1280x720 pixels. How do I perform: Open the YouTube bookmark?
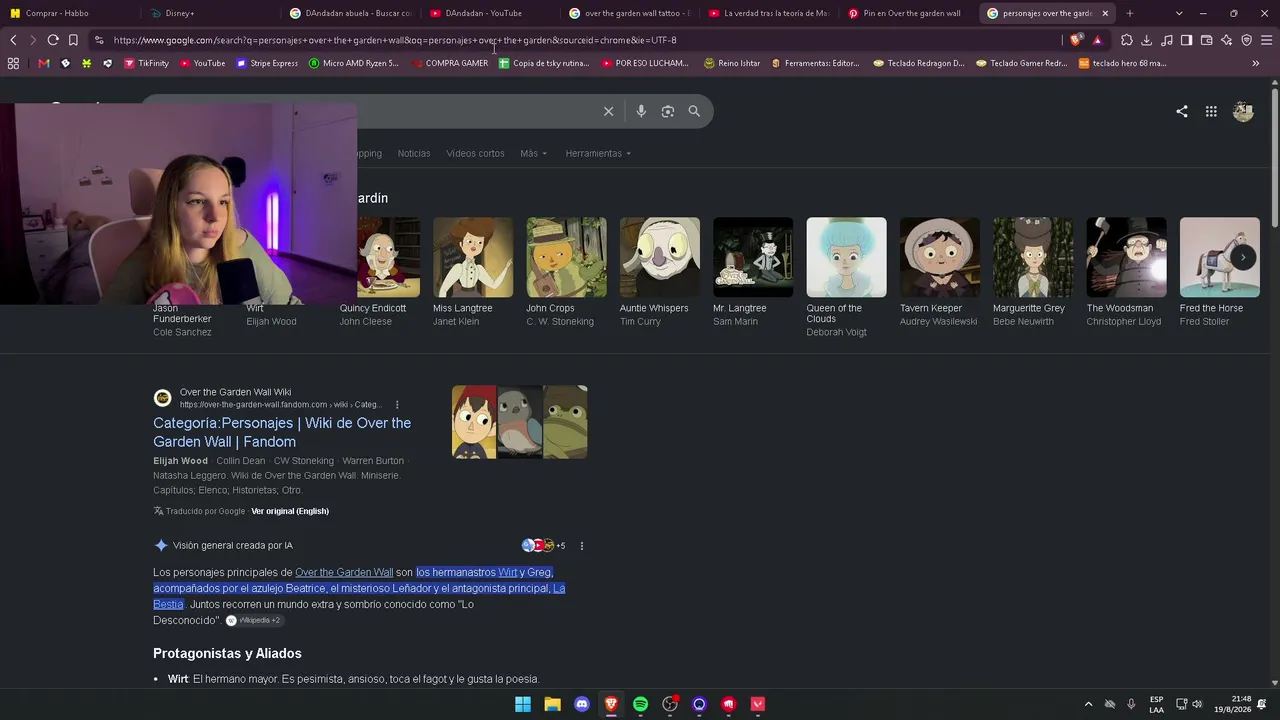click(x=203, y=63)
